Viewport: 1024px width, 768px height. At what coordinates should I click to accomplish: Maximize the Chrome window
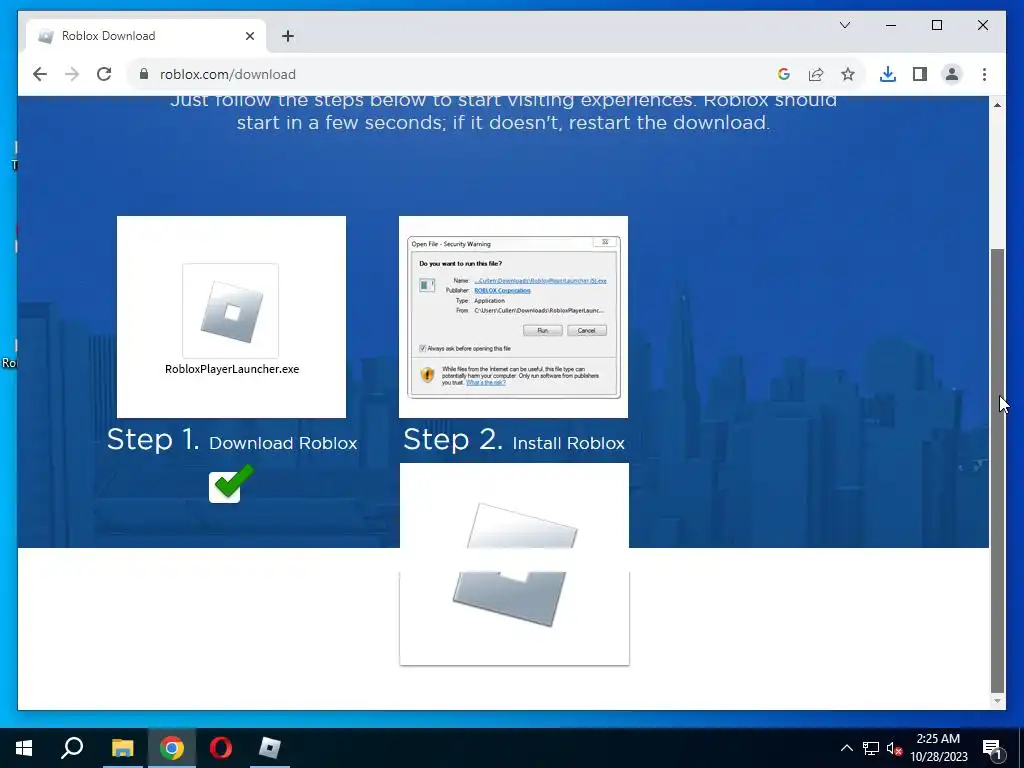click(936, 25)
